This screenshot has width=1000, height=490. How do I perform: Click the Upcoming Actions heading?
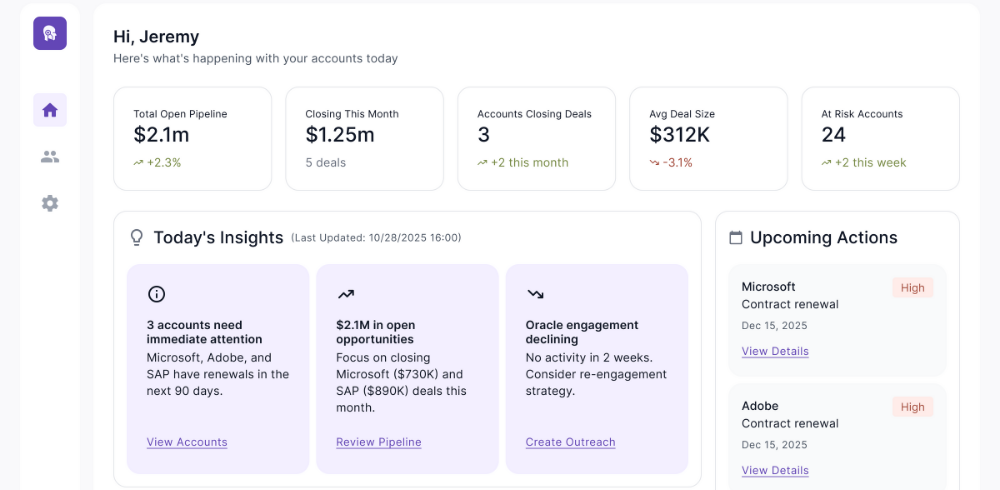click(824, 238)
